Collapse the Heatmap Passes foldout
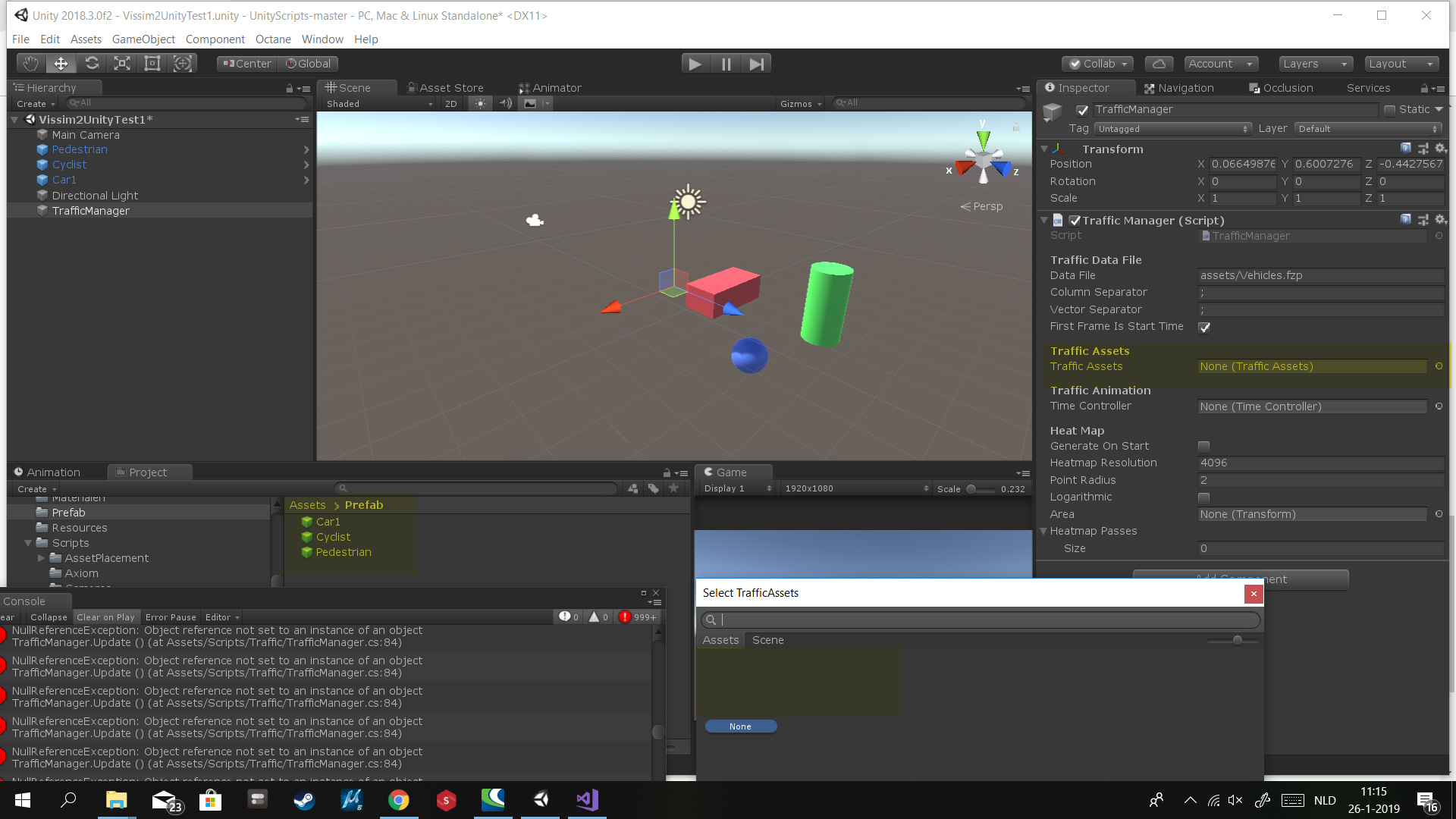 pos(1044,531)
